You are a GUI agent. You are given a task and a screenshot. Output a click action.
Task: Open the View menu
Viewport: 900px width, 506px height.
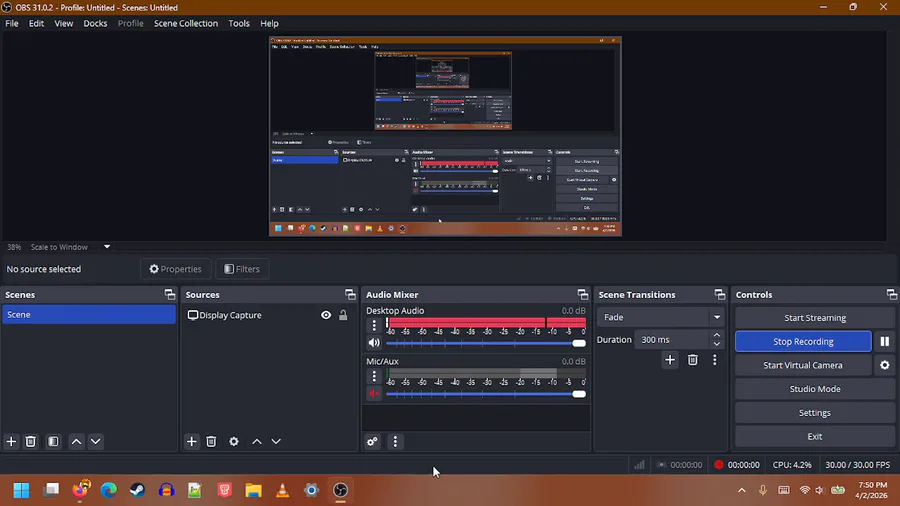(x=64, y=24)
